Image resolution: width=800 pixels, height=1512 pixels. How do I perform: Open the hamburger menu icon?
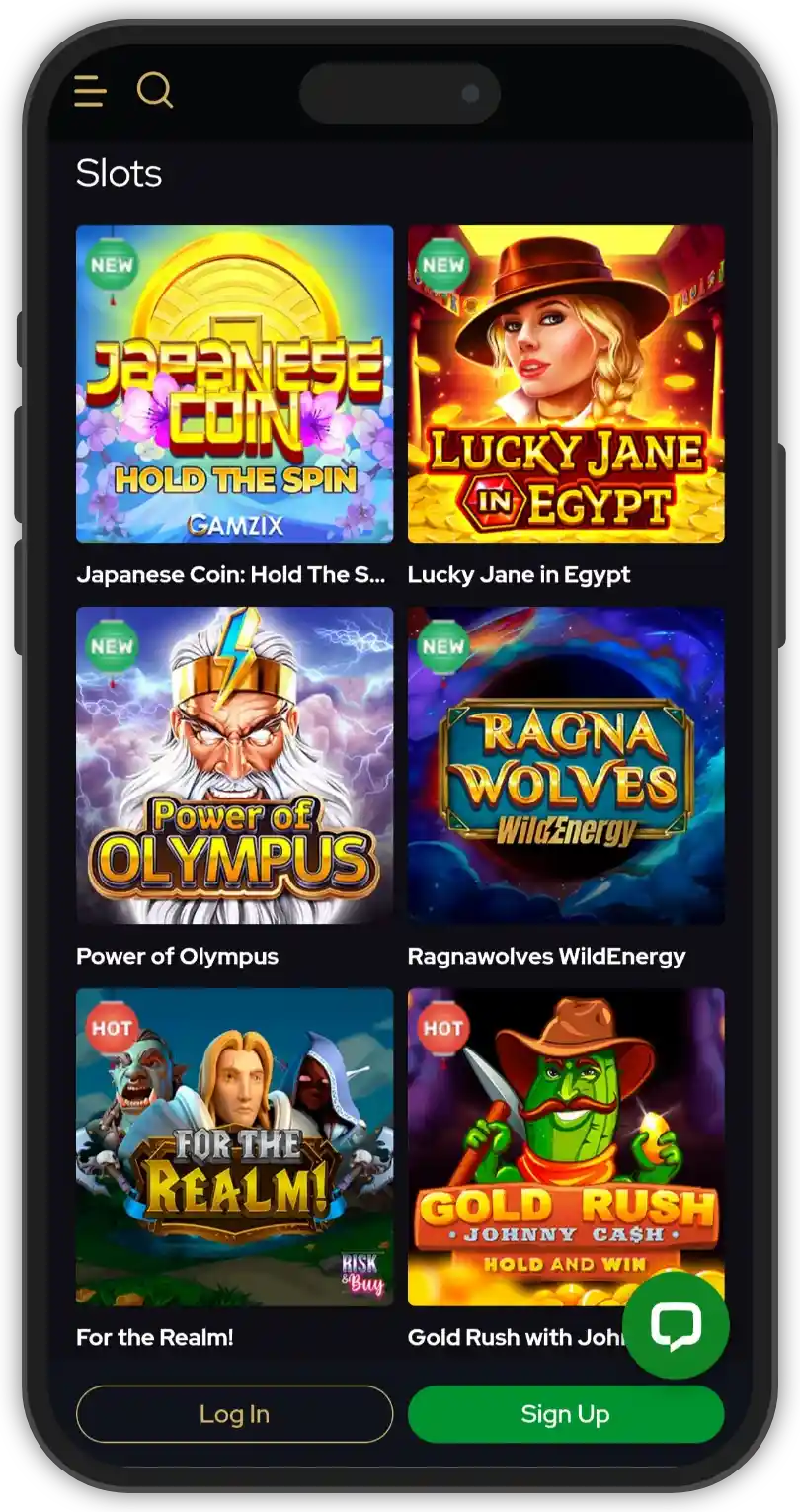click(90, 91)
